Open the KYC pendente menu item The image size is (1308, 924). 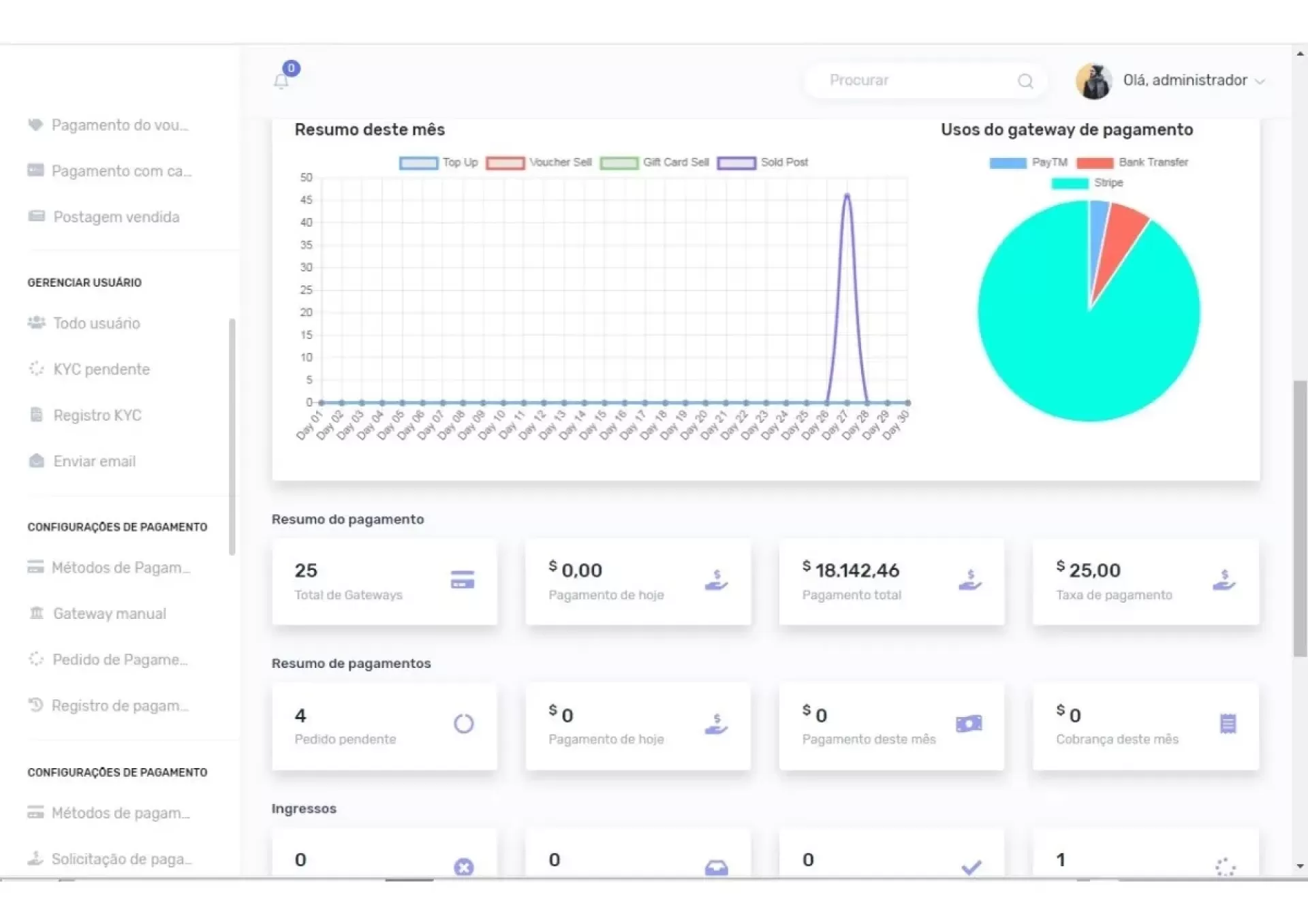(x=102, y=369)
